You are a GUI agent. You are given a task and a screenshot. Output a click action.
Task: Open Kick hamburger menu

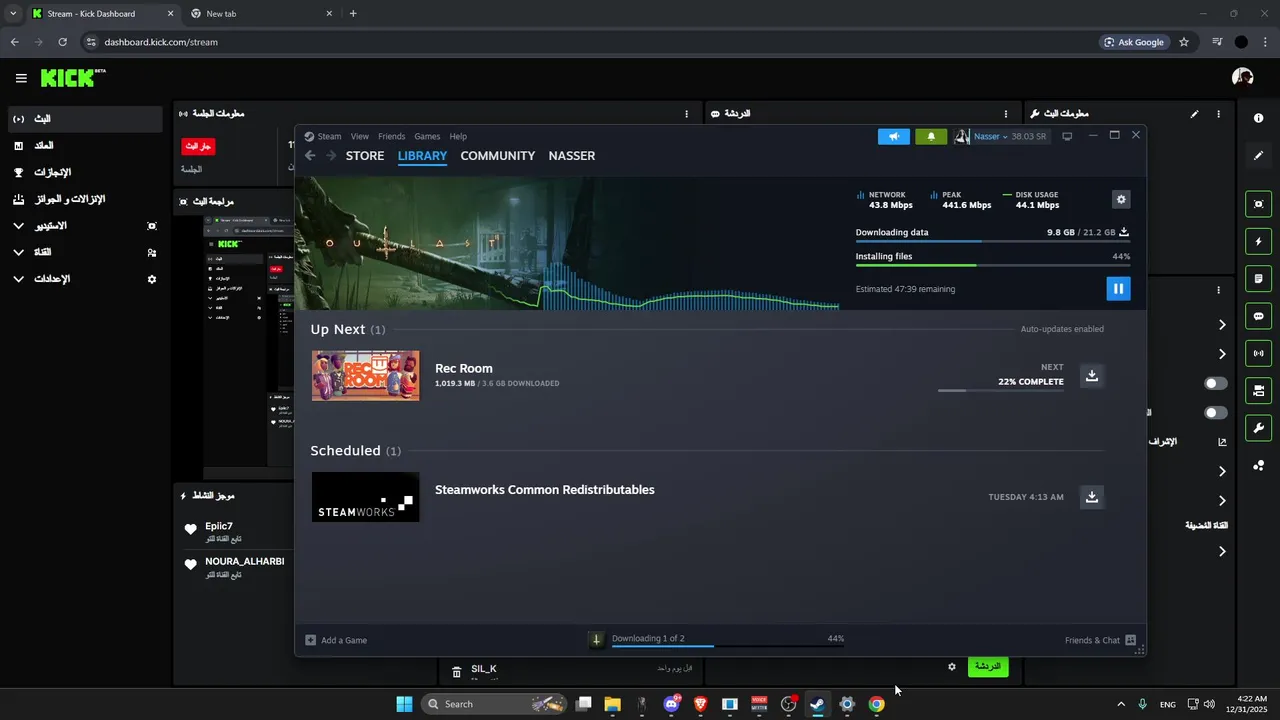[x=21, y=78]
